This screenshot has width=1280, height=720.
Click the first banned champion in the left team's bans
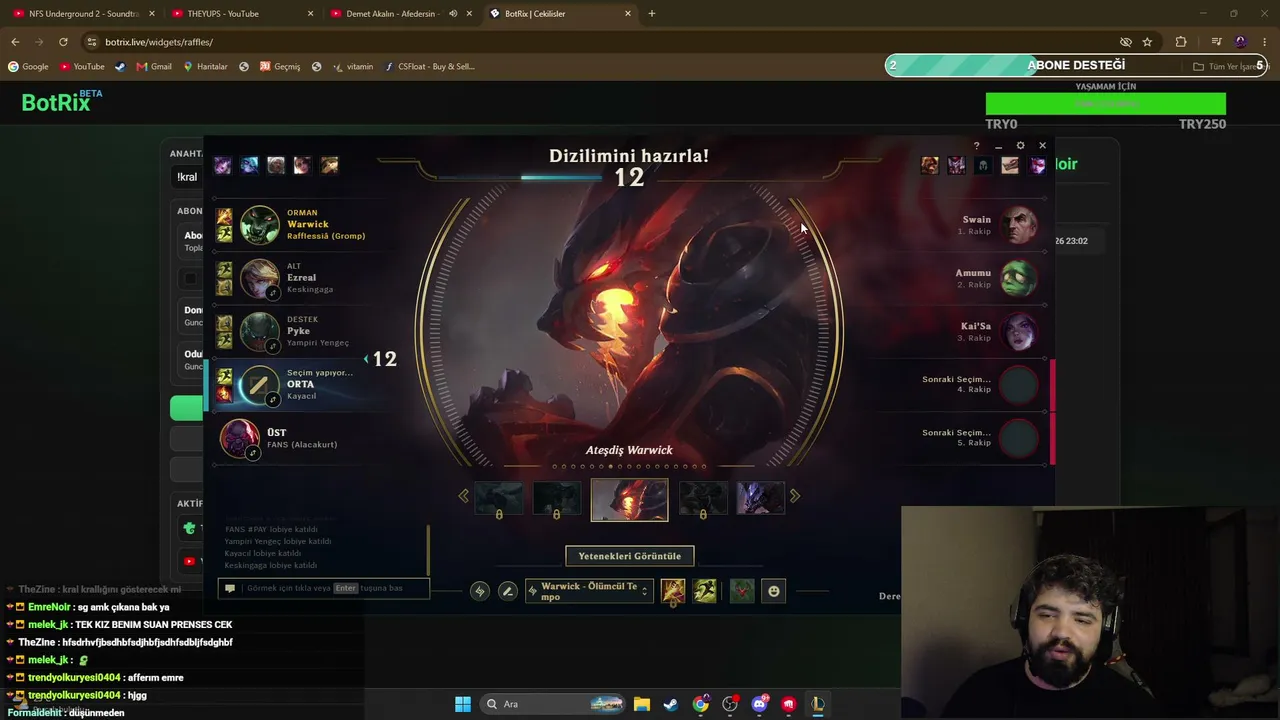(x=222, y=165)
